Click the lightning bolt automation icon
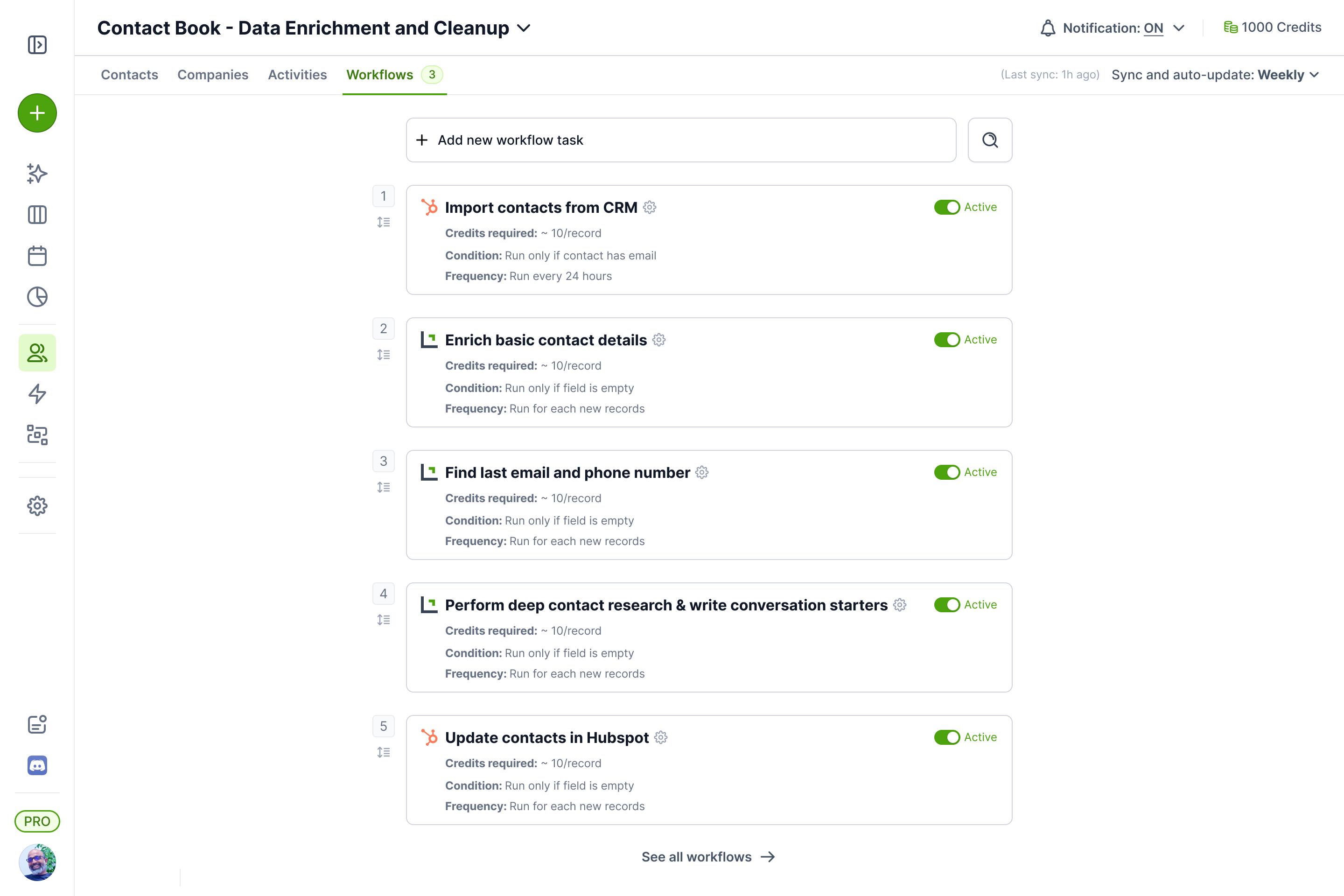The image size is (1344, 896). 37,394
